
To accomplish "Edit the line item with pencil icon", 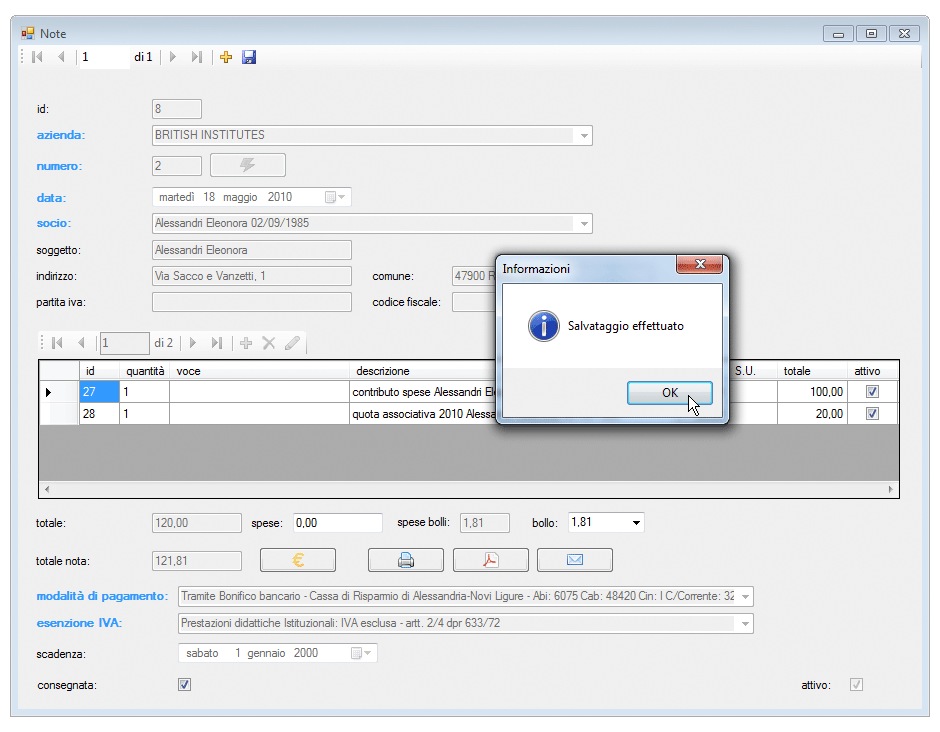I will pos(292,343).
